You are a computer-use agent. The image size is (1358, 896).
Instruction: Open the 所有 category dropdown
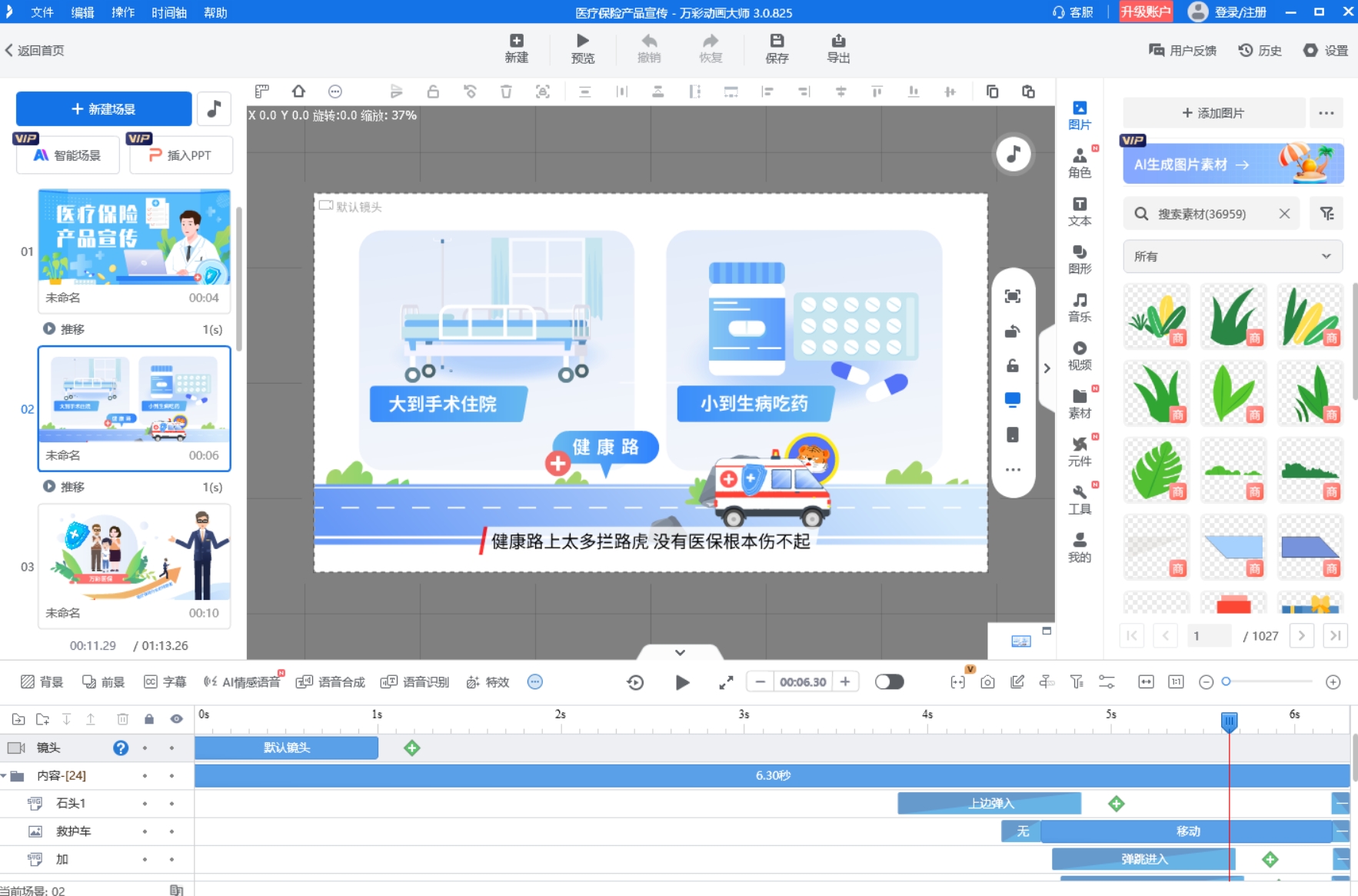(x=1232, y=256)
